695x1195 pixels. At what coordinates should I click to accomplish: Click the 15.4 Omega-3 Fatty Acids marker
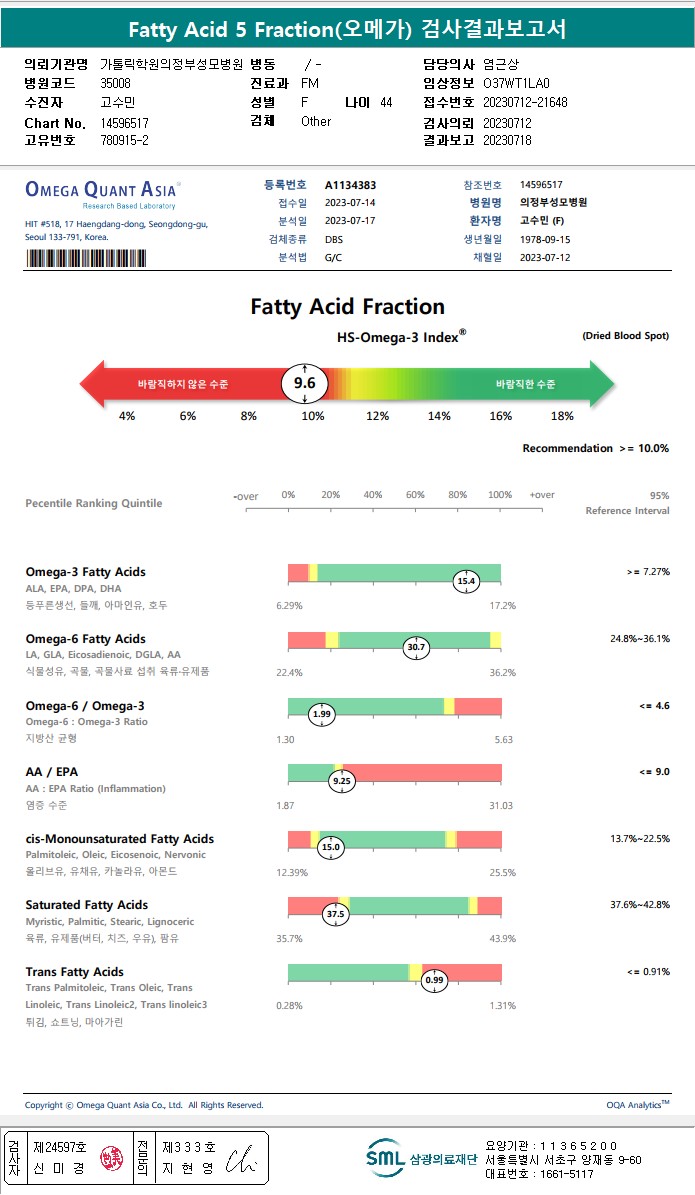pos(466,581)
